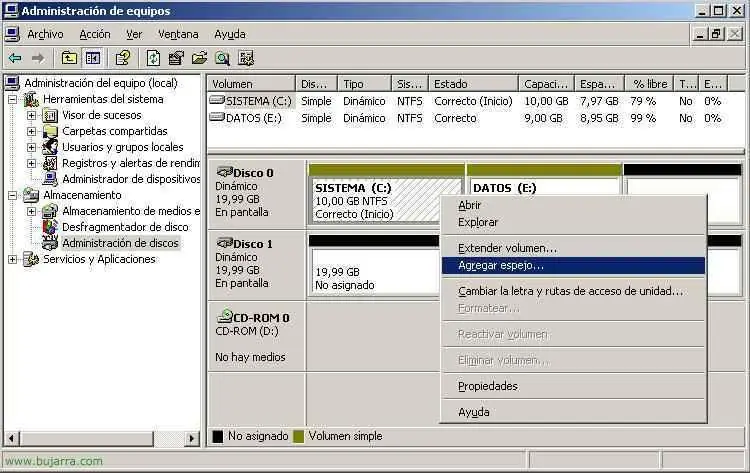Choose Explorar in the context menu
Screen dimensions: 750x473
click(573, 222)
